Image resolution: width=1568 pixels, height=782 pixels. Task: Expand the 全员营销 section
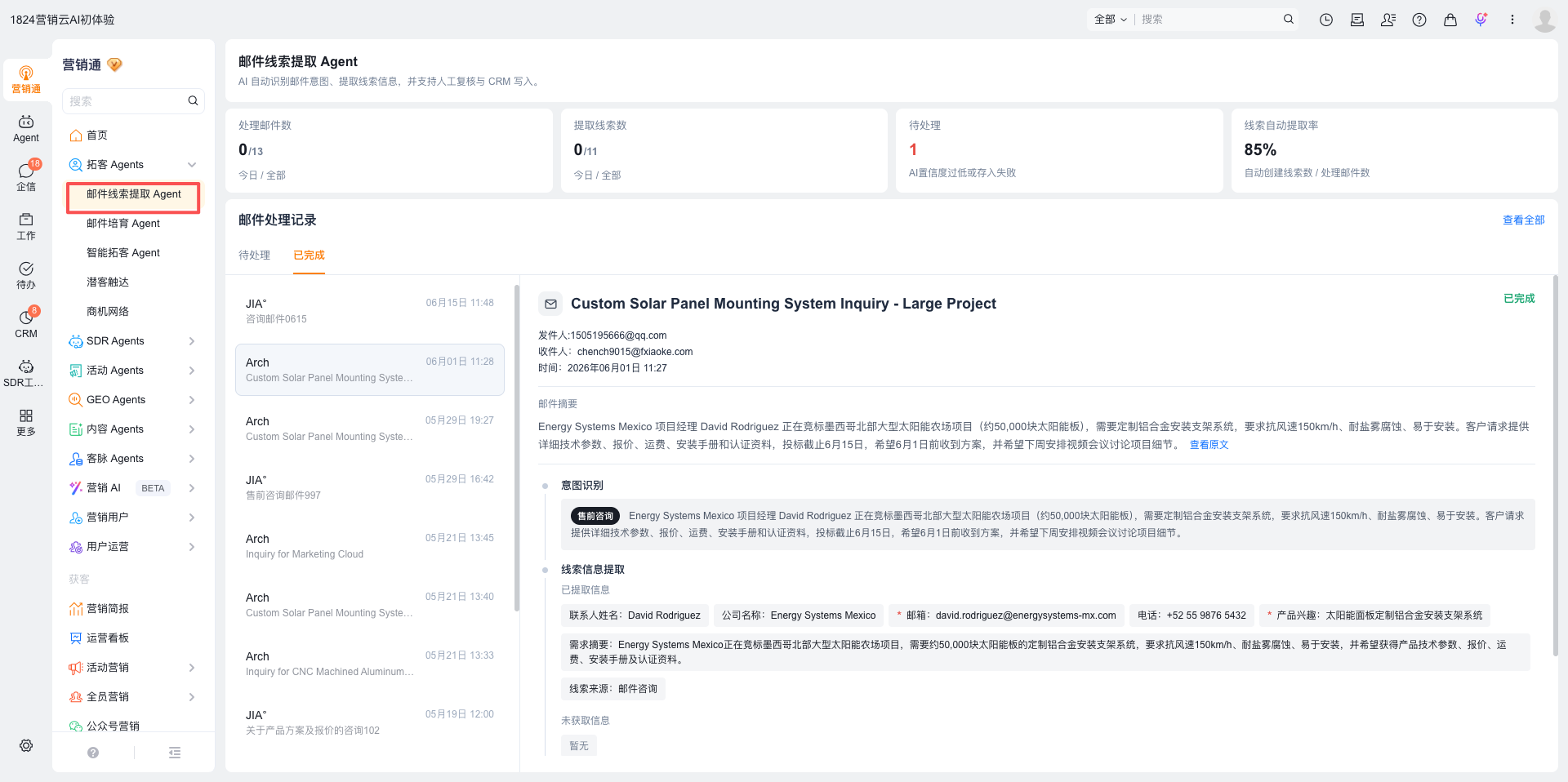(192, 697)
